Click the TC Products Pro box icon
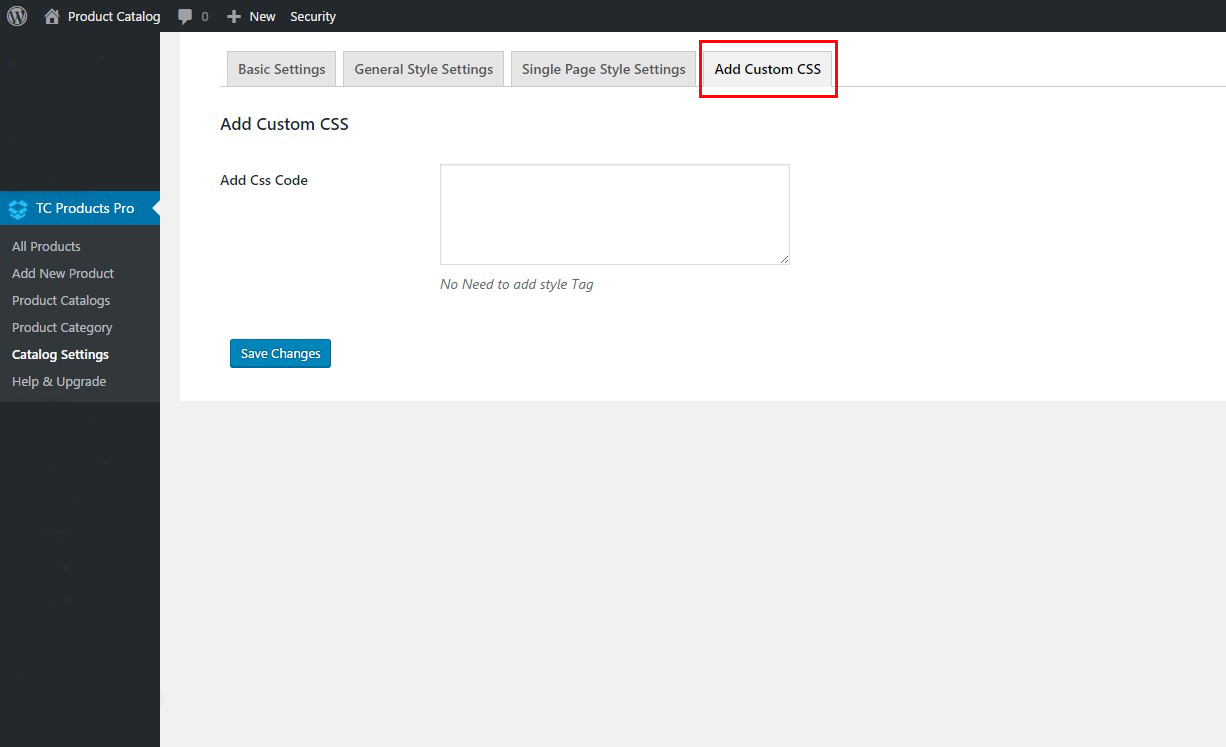 [18, 209]
